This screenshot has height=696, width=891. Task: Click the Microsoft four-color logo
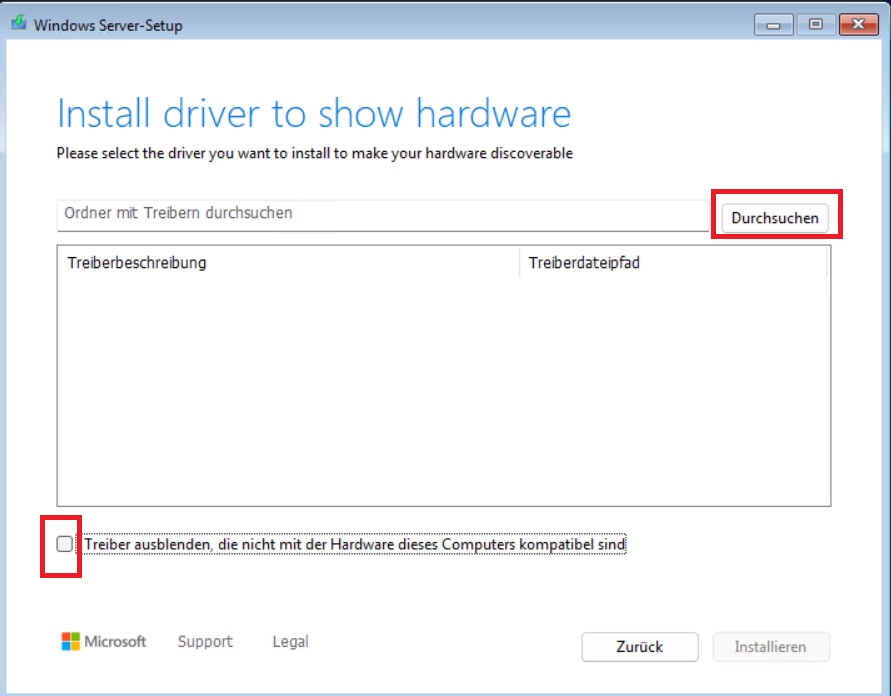coord(70,642)
